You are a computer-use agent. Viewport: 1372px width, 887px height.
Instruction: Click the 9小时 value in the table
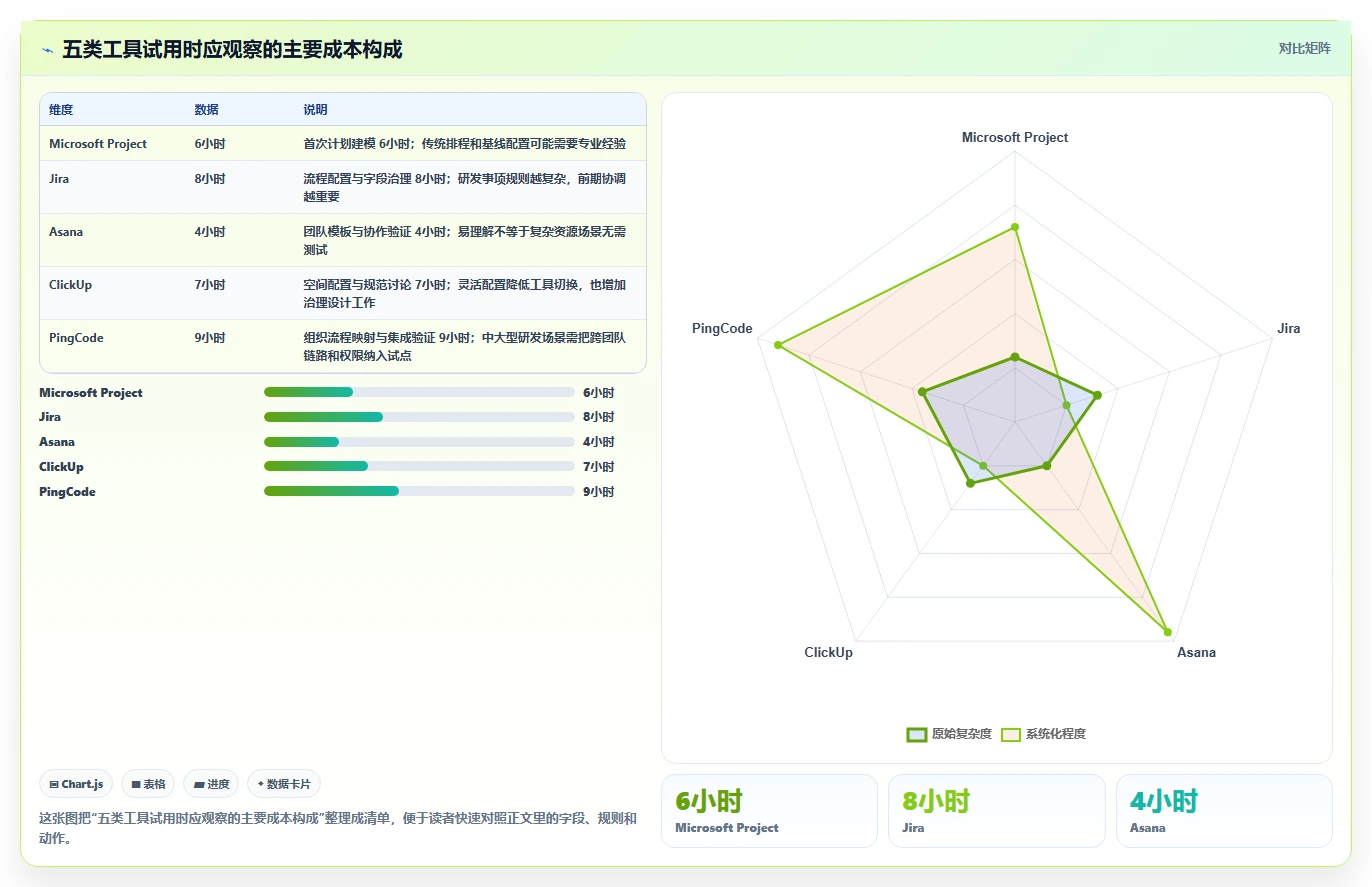tap(210, 338)
